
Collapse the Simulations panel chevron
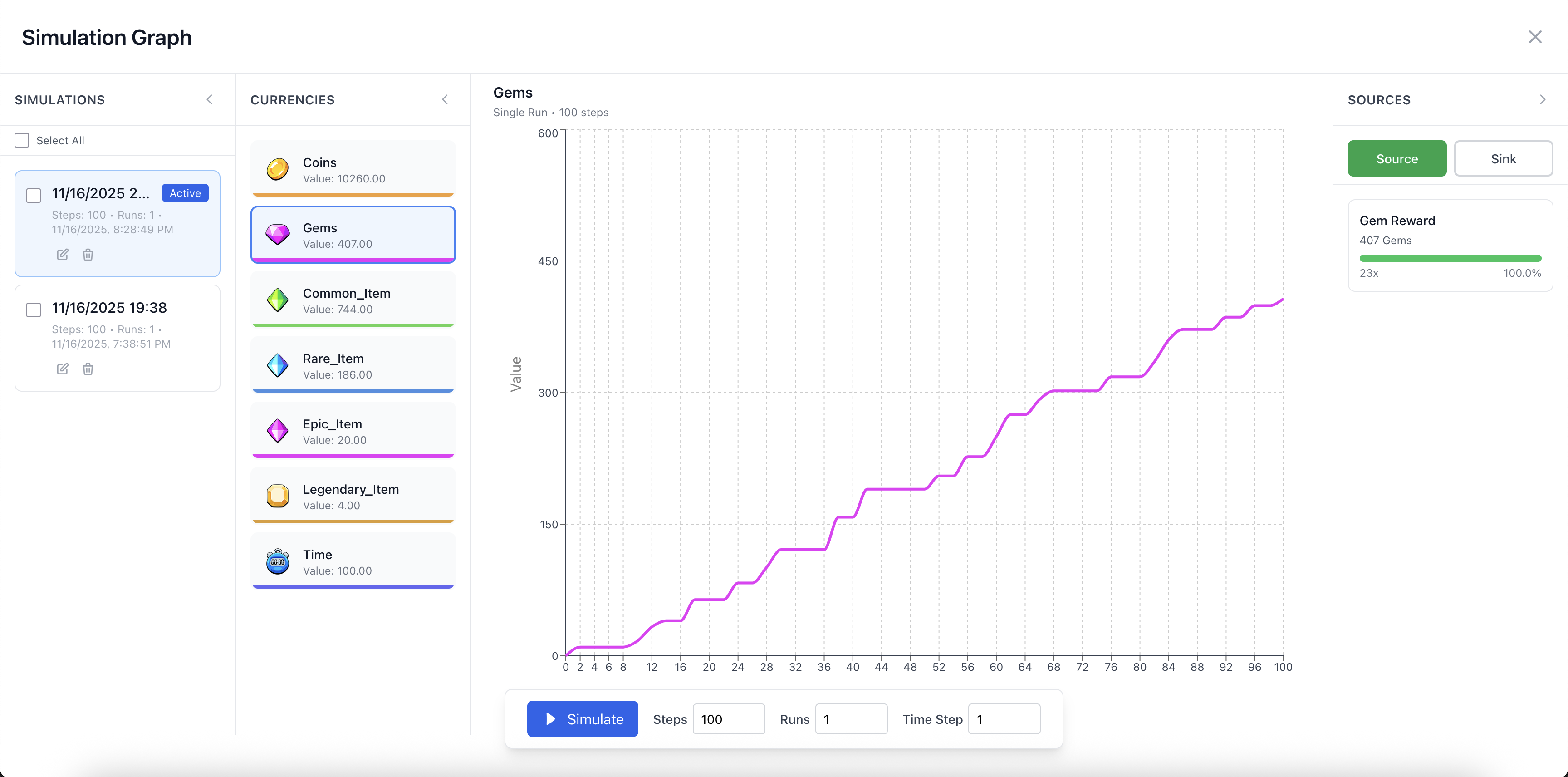click(x=210, y=100)
